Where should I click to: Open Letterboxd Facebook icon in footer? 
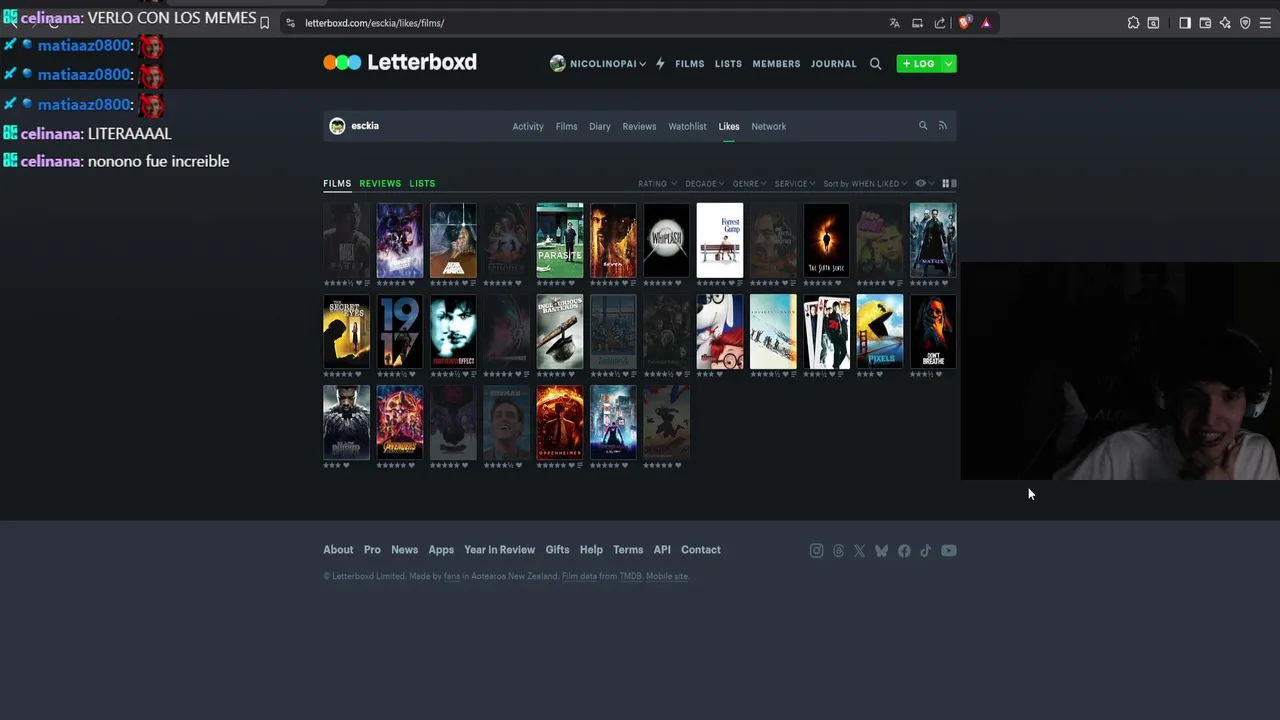904,551
